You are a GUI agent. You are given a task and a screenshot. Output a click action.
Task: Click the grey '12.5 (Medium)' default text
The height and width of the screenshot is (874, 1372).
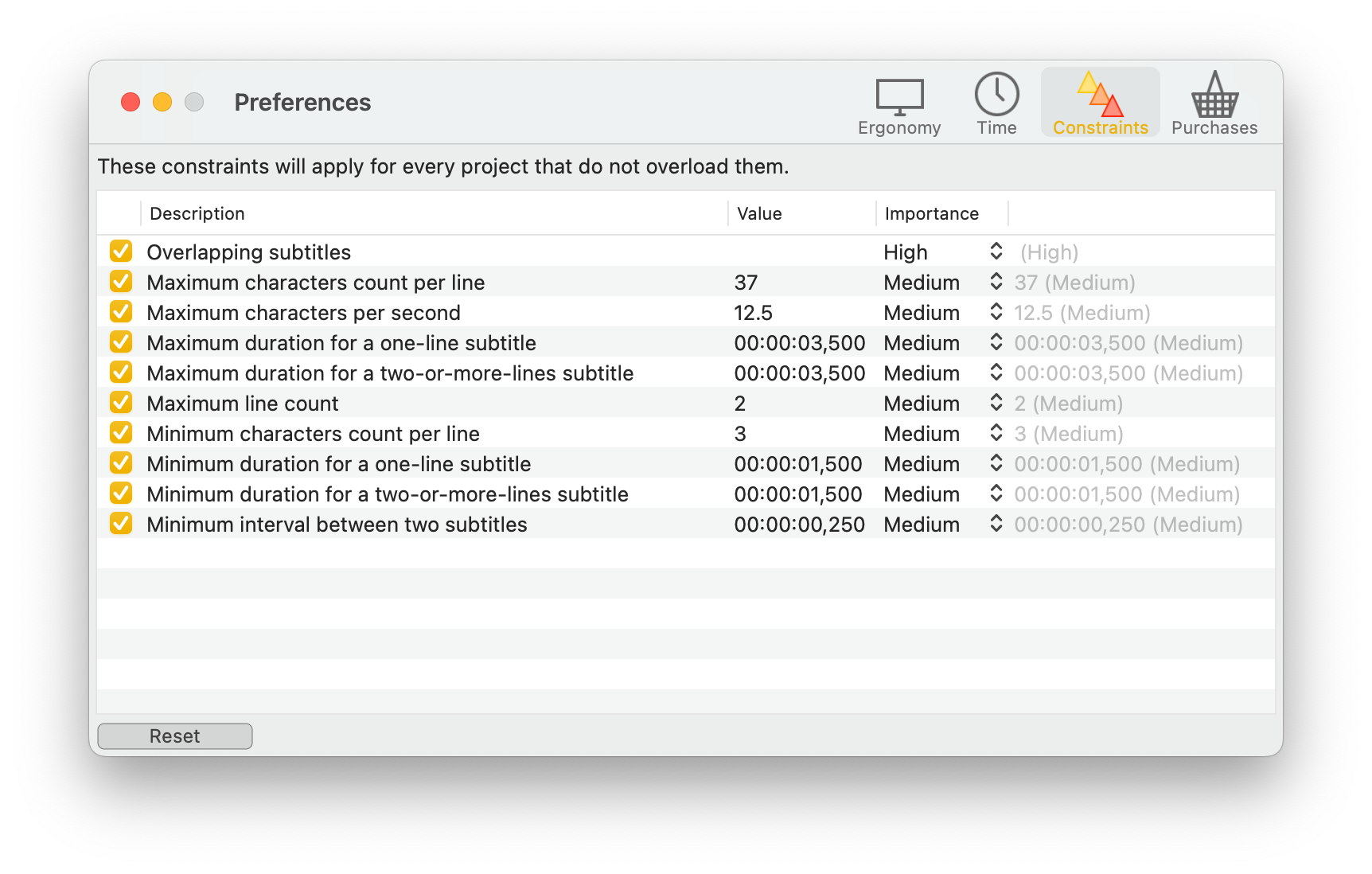pyautogui.click(x=1082, y=313)
